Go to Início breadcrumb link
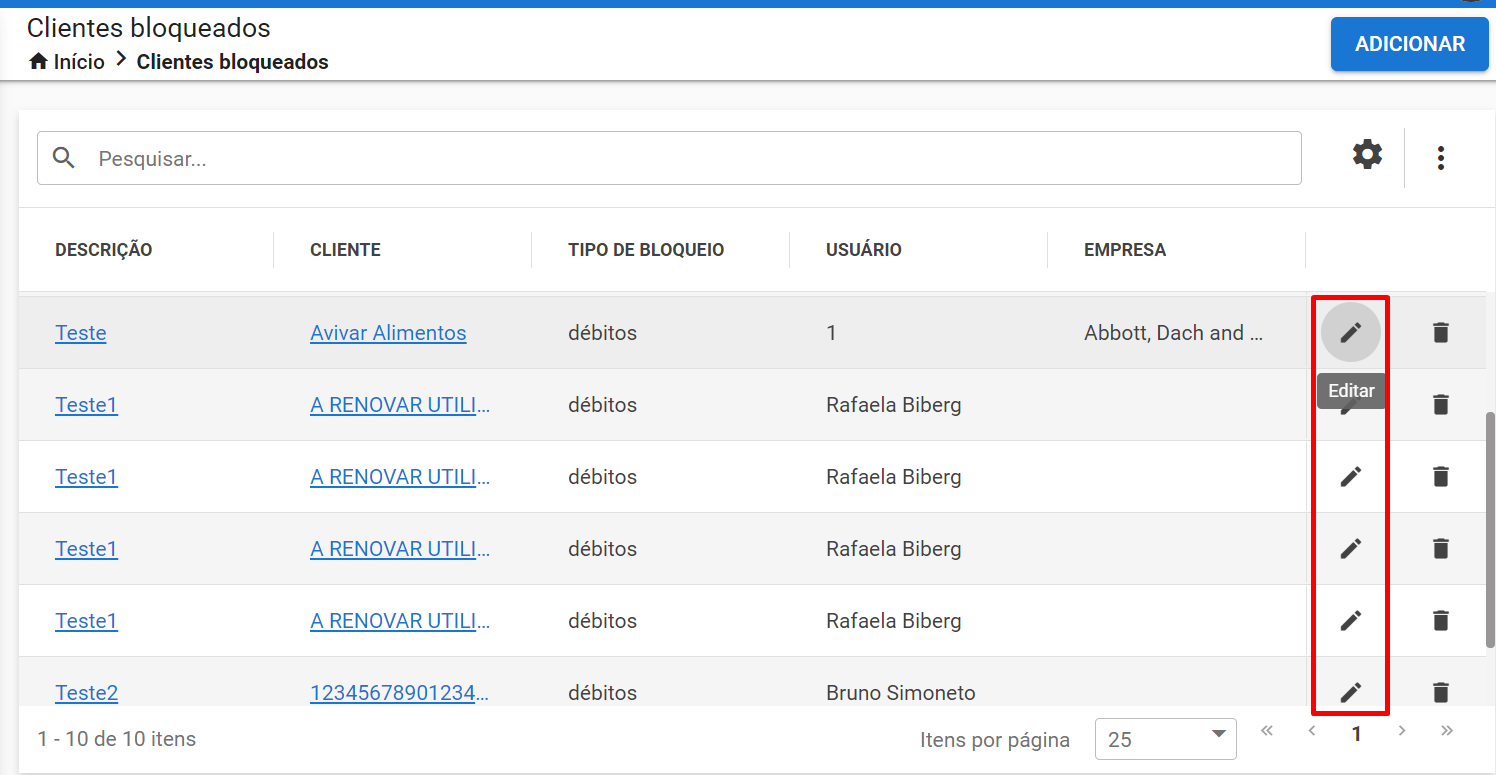1496x775 pixels. tap(79, 62)
